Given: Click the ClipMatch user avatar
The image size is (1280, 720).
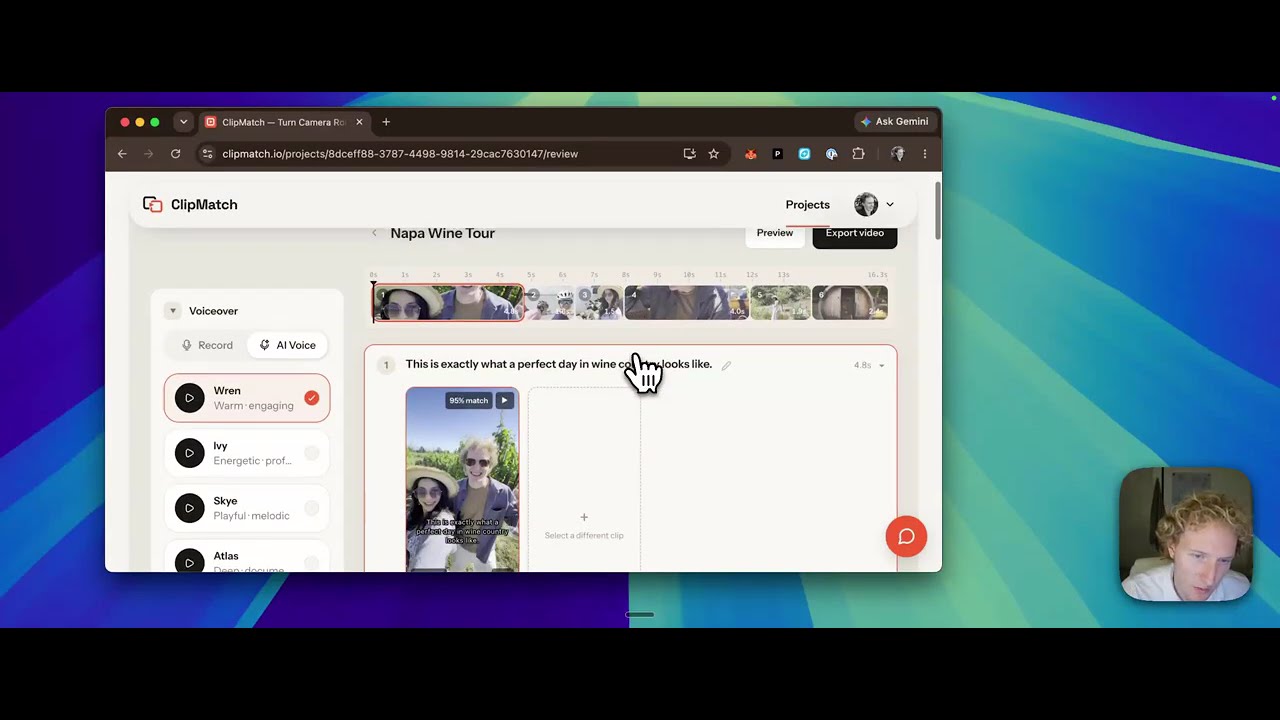Looking at the screenshot, I should [866, 205].
